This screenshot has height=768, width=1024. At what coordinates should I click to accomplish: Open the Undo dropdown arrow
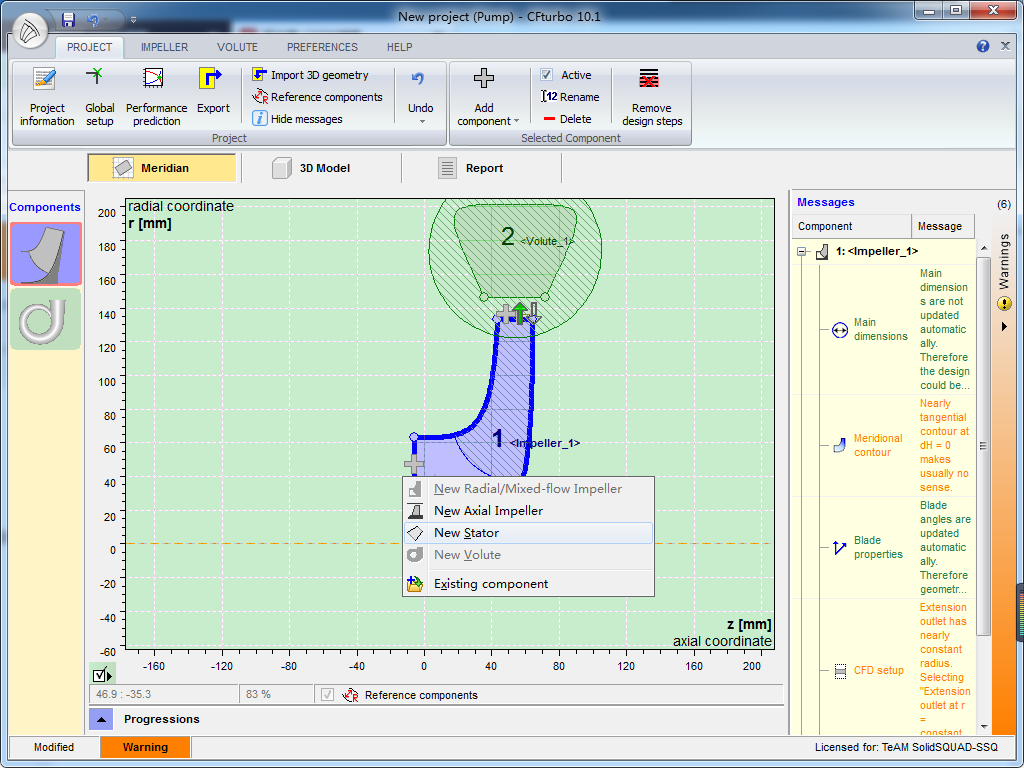click(422, 122)
